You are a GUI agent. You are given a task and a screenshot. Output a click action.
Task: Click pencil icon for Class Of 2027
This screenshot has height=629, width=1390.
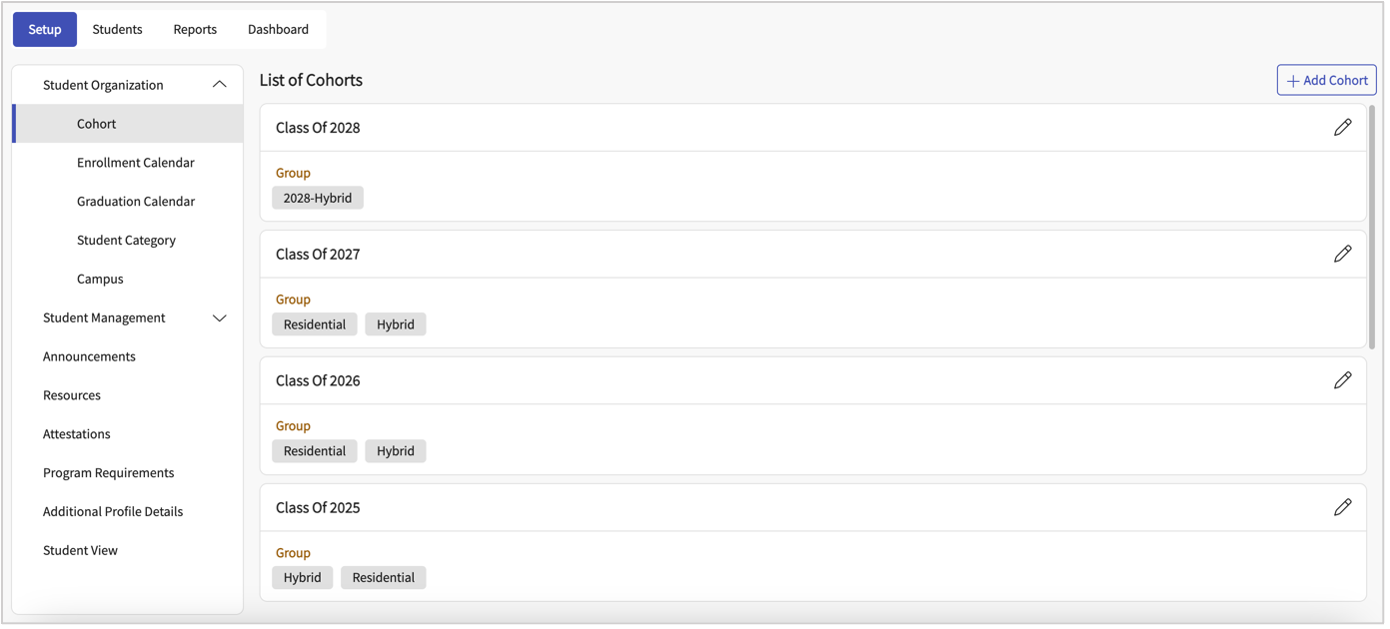pos(1342,254)
